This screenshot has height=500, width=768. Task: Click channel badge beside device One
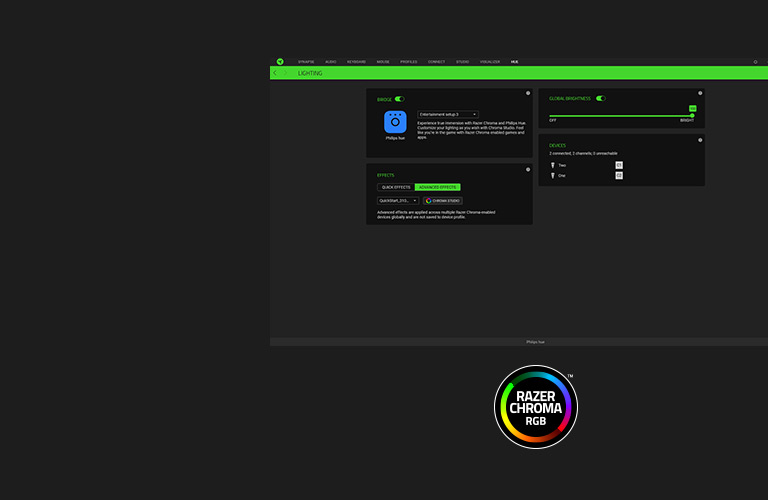619,175
